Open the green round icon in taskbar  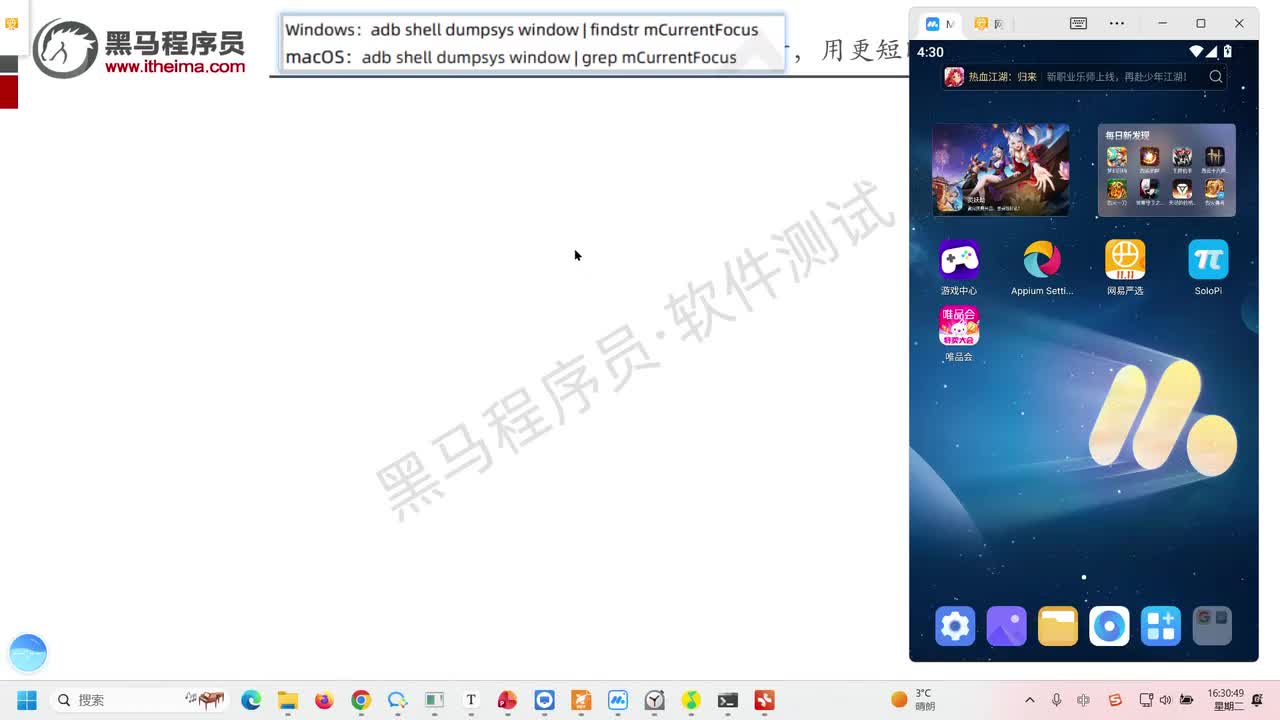(691, 700)
